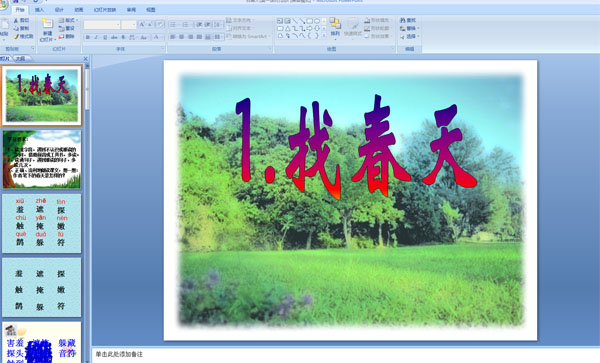Switch to the Design ribbon tab
600x363 pixels.
[59, 10]
